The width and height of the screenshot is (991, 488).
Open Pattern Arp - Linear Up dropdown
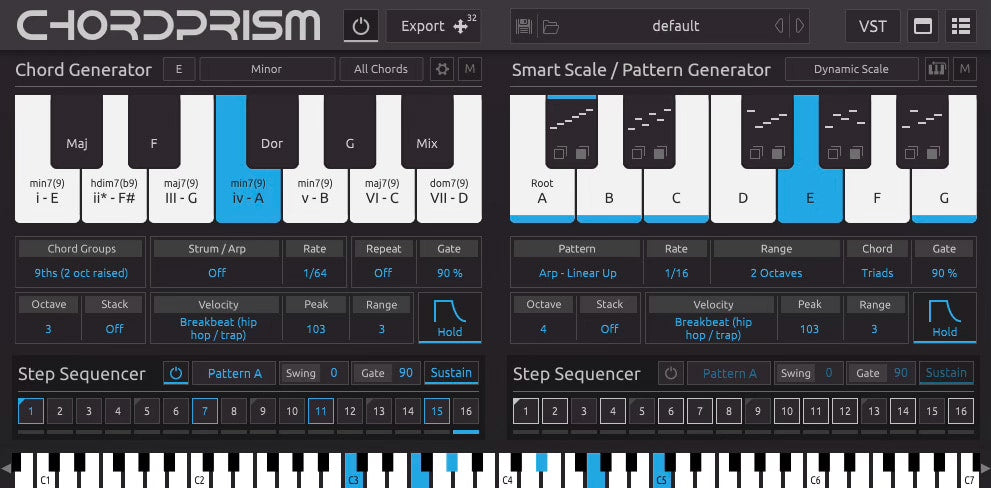[x=577, y=273]
